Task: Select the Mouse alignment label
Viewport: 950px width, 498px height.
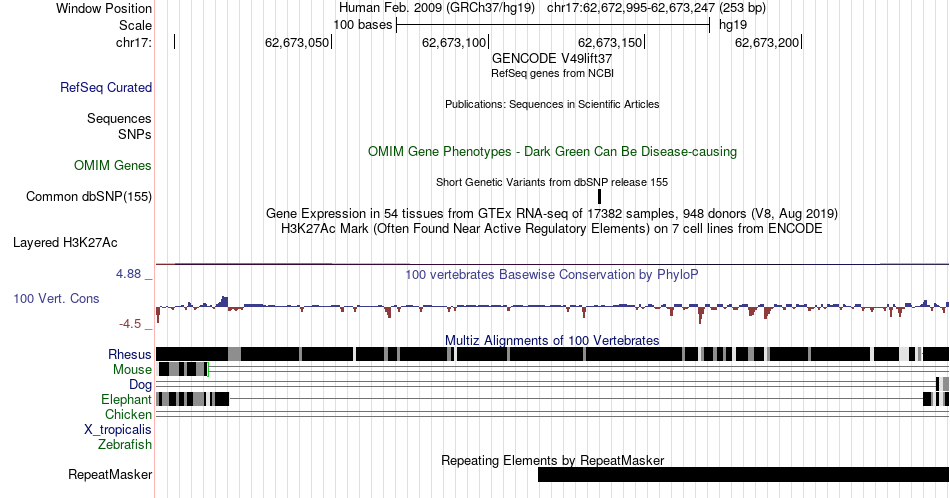Action: click(132, 370)
